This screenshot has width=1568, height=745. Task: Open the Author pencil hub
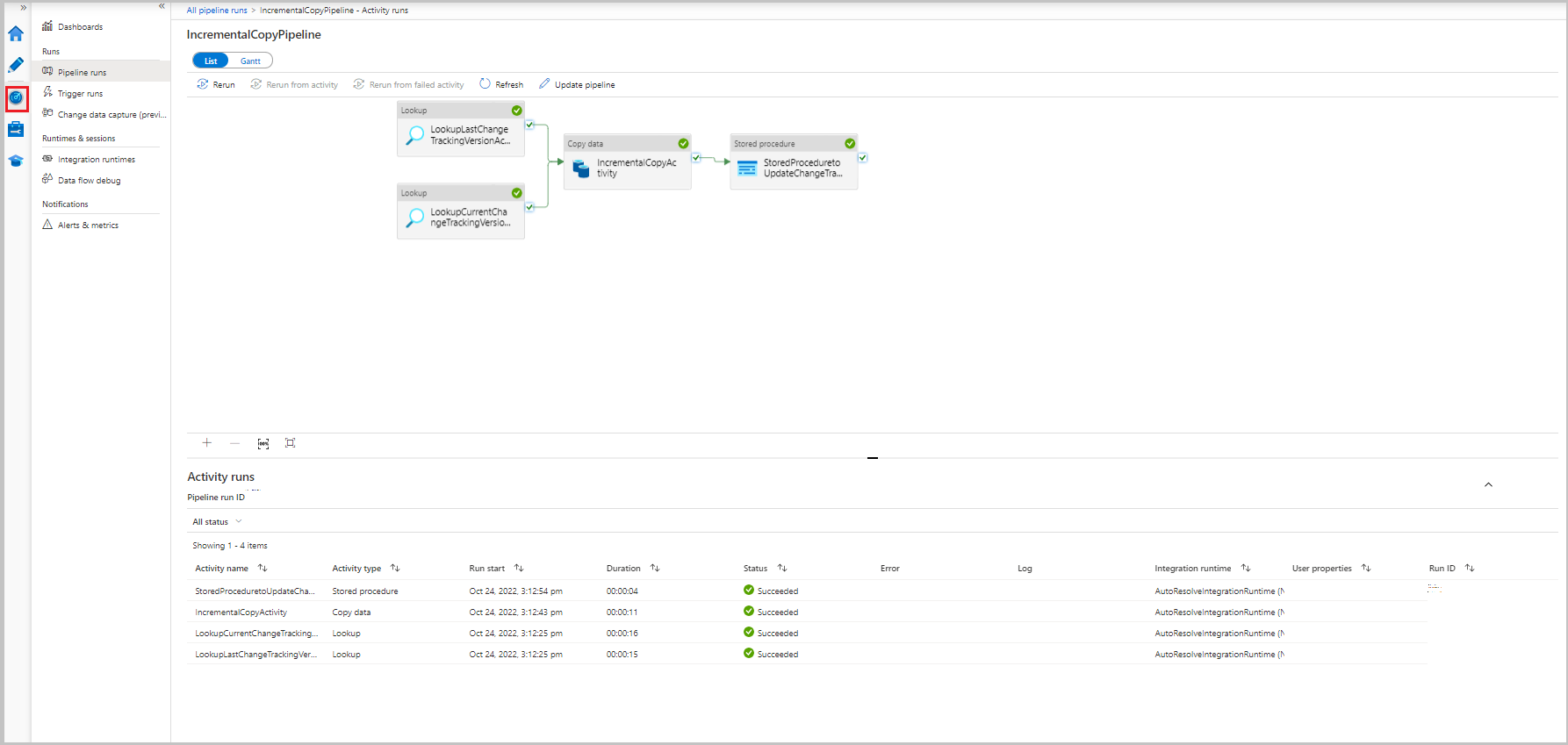tap(16, 65)
